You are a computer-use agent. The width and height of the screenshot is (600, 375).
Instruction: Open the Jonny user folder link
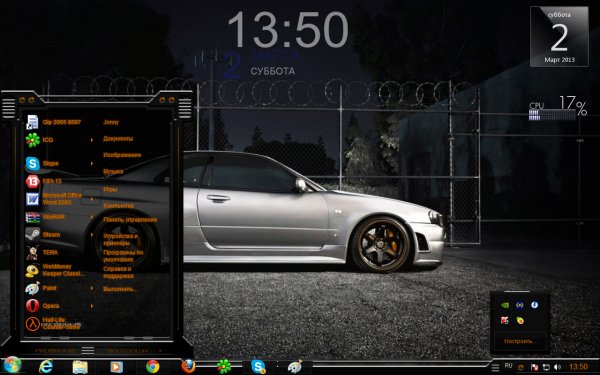(x=111, y=122)
